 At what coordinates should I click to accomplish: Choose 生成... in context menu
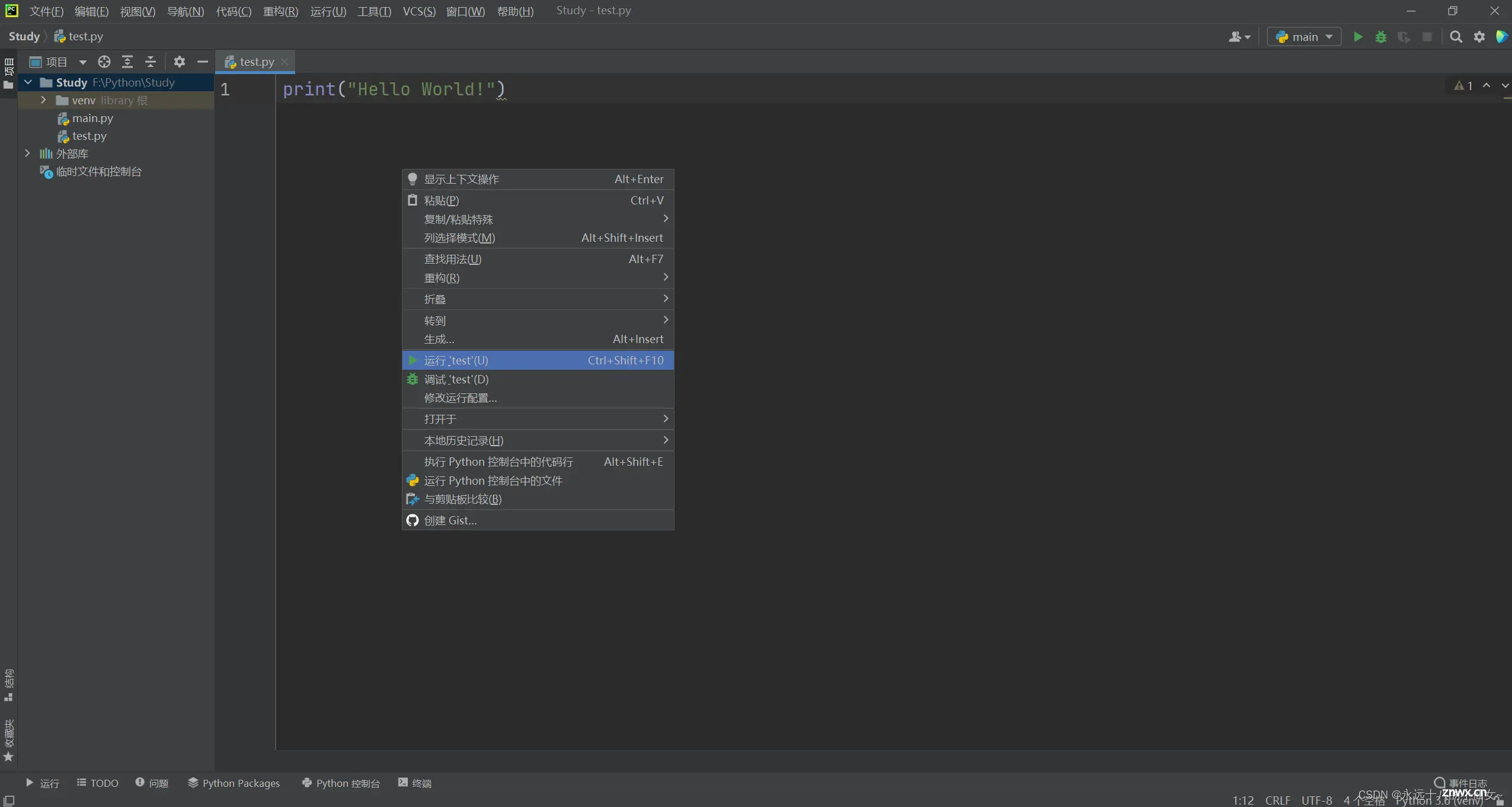tap(538, 339)
